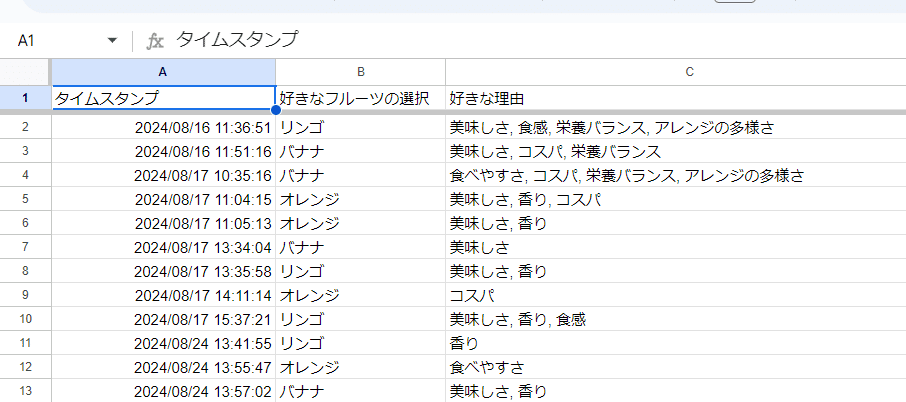Viewport: 906px width, 402px height.
Task: Select column A header
Action: click(x=163, y=72)
